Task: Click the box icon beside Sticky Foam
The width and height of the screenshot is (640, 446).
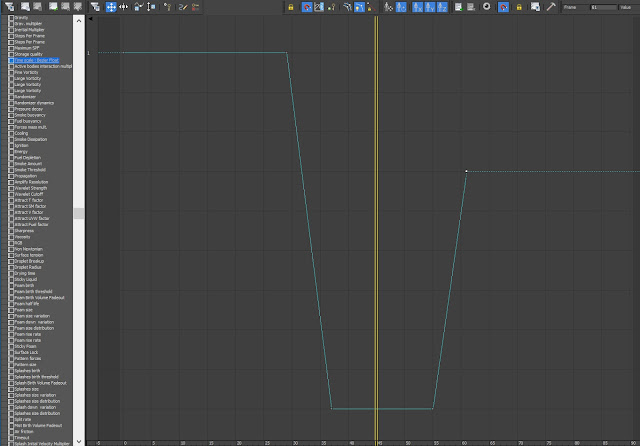Action: 11,346
